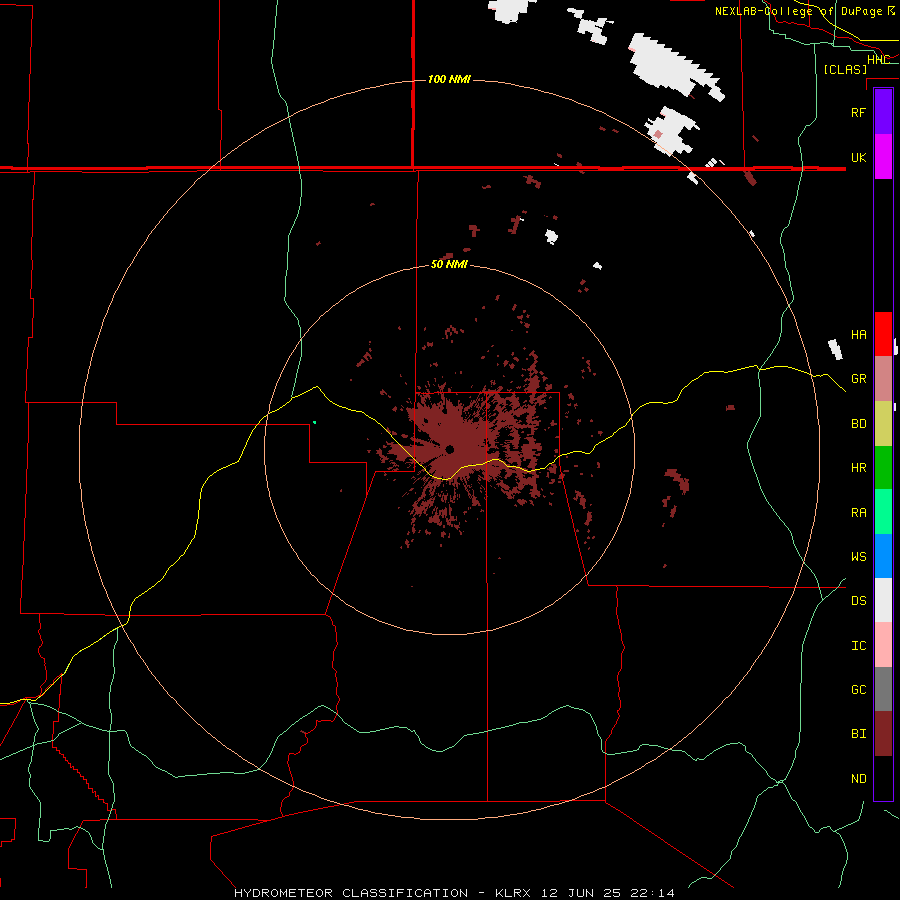The height and width of the screenshot is (900, 900).
Task: Click the 'GR' legend label
Action: coord(858,379)
